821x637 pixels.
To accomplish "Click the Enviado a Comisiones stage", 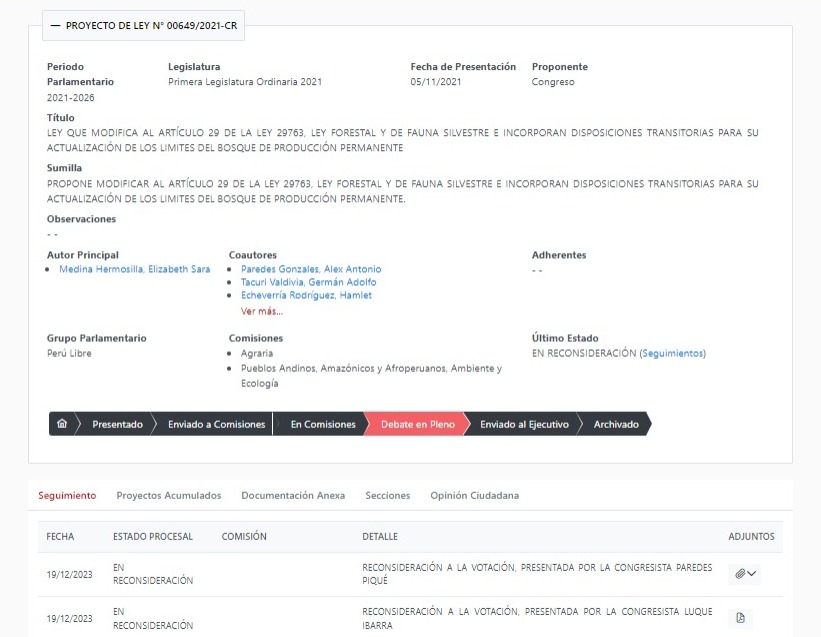I will coord(216,424).
